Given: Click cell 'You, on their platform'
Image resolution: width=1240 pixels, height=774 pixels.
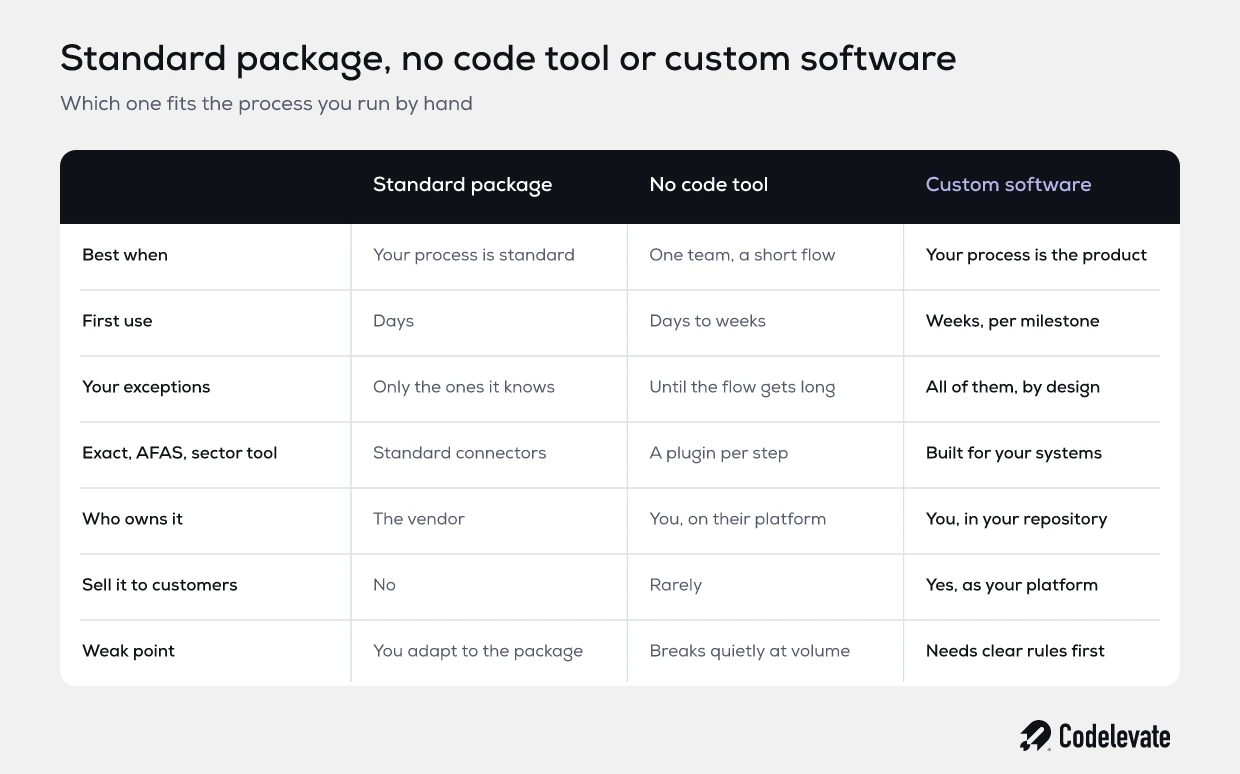Looking at the screenshot, I should point(737,519).
